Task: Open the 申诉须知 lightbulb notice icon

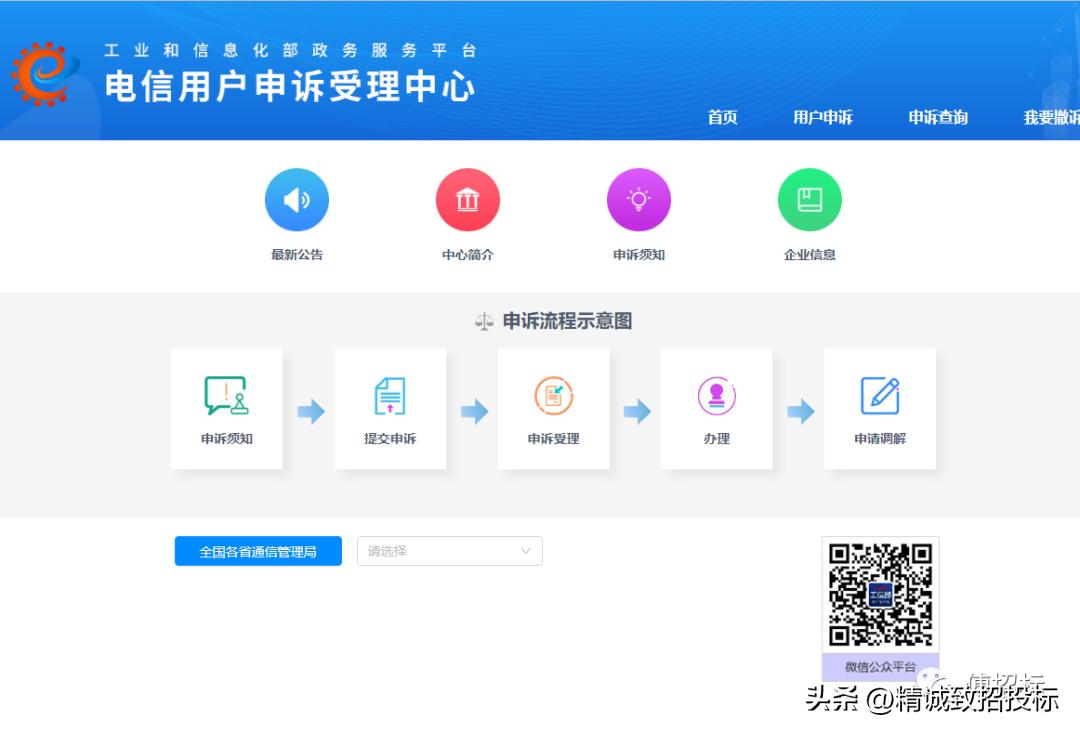Action: tap(638, 199)
